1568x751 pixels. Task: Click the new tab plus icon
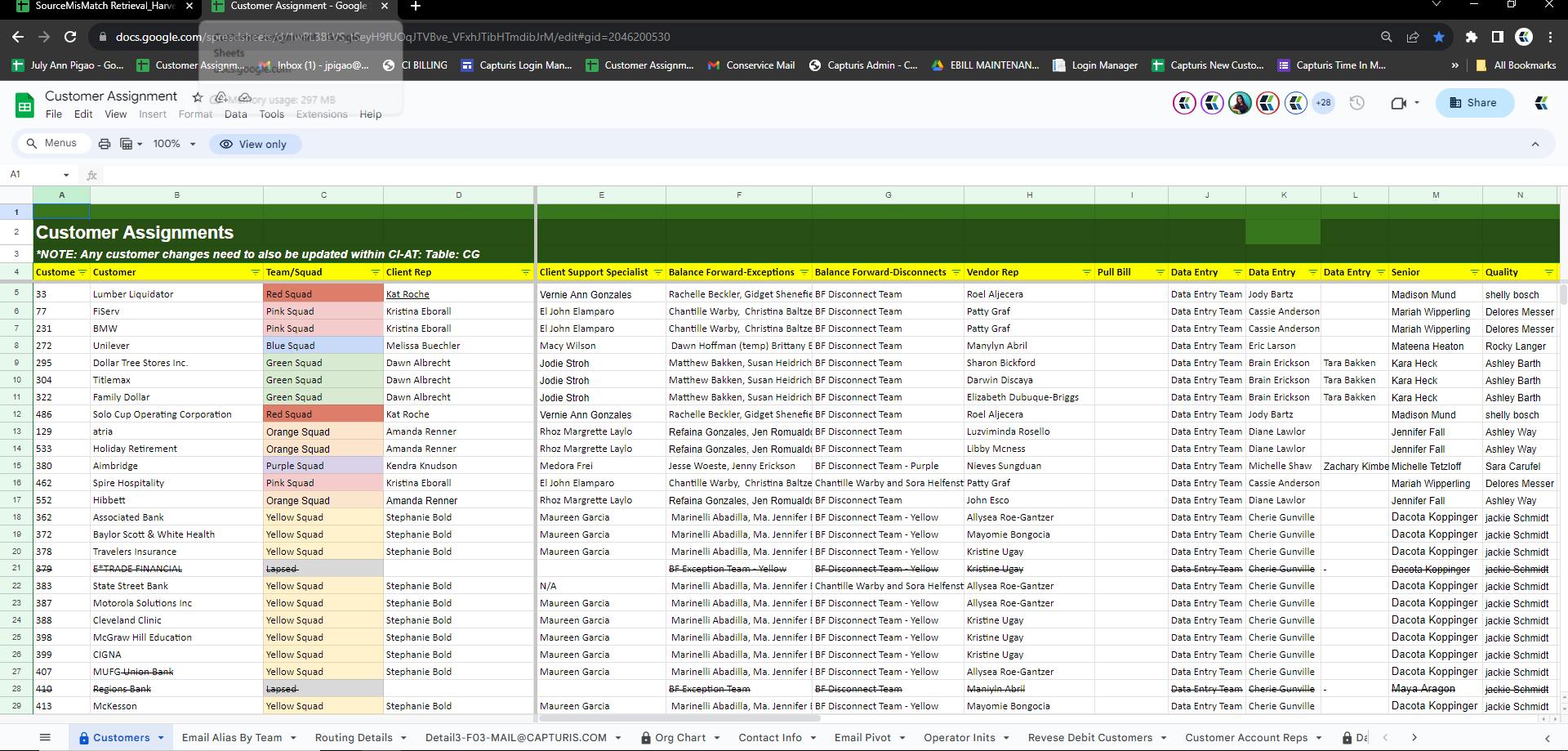point(416,7)
